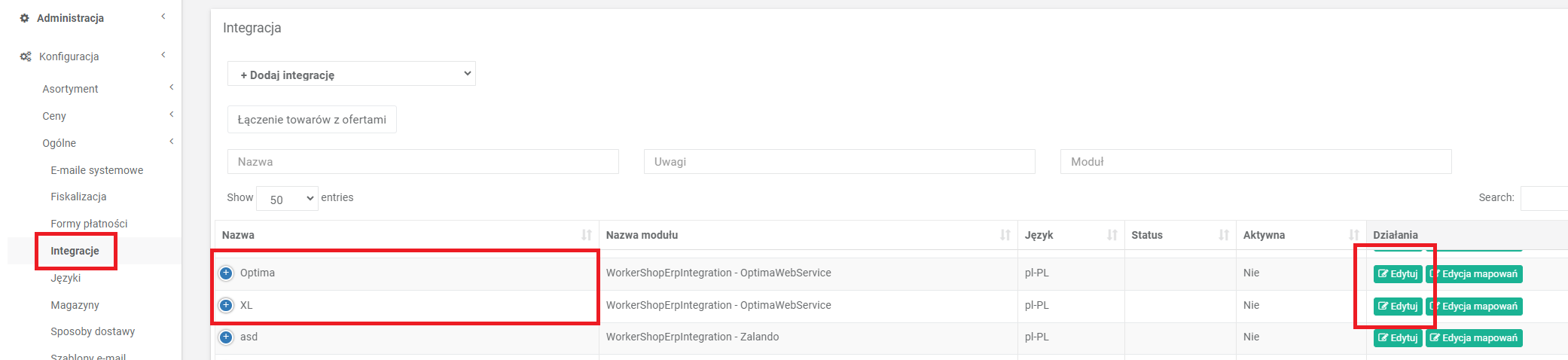Sort by Nazwa modułu column icon
The height and width of the screenshot is (360, 1568).
(1005, 235)
